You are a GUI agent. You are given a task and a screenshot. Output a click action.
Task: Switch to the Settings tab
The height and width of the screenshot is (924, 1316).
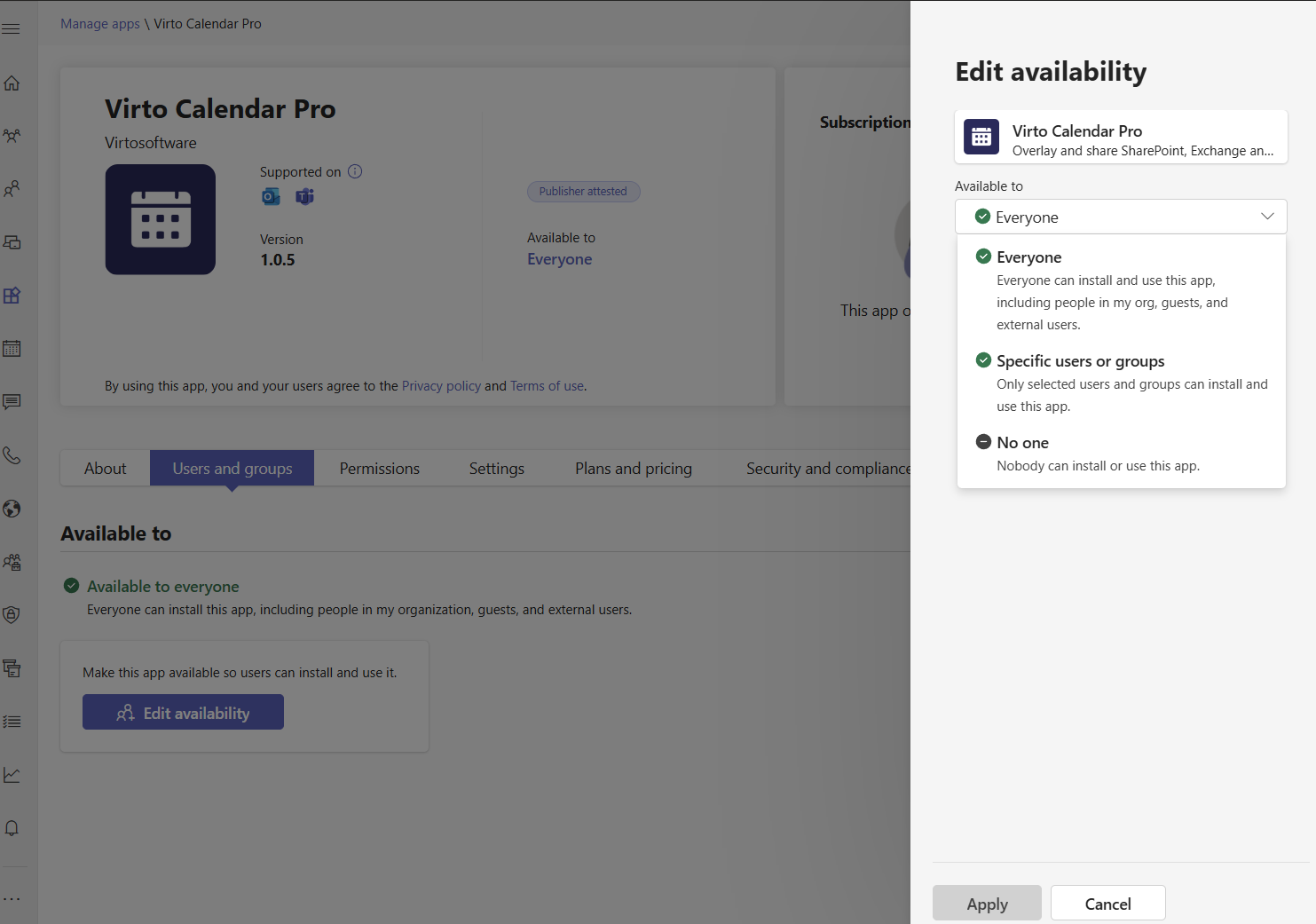(496, 468)
